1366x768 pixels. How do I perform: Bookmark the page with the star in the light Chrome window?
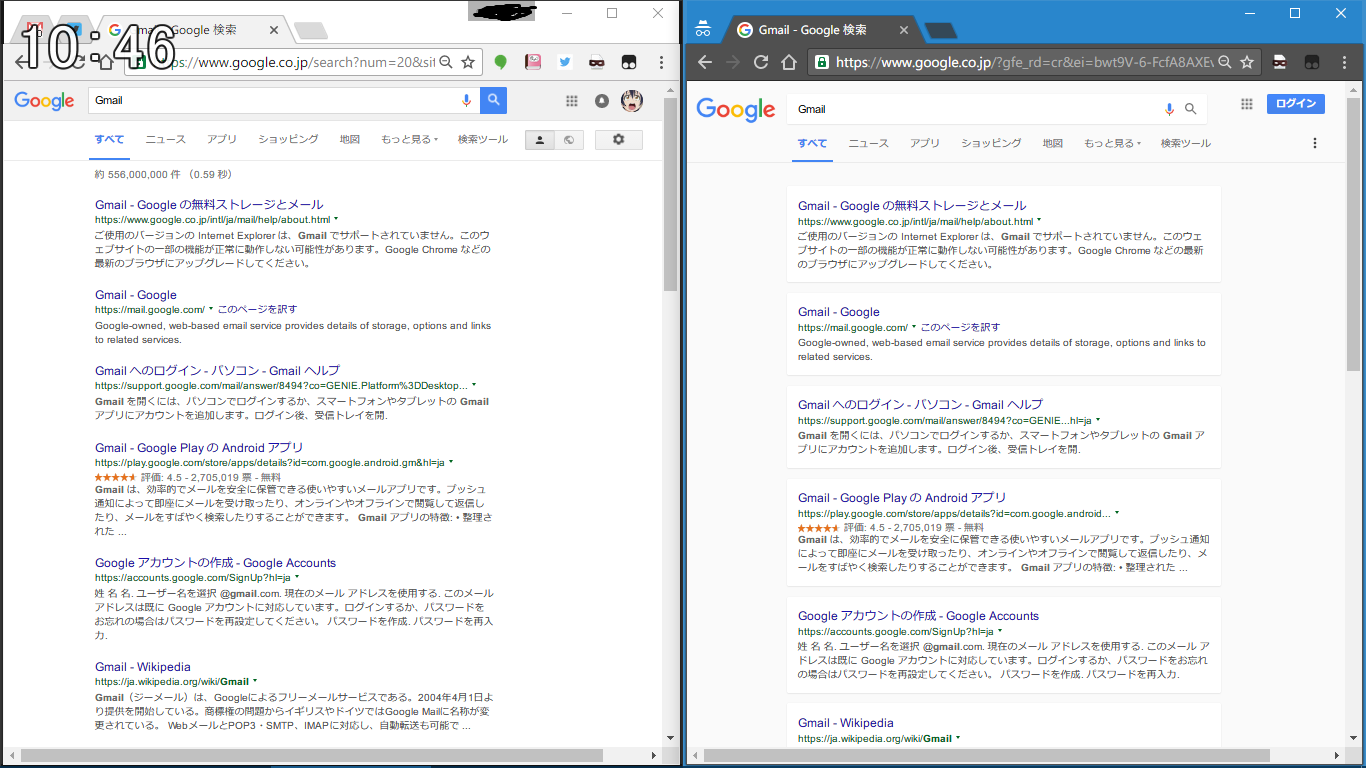click(467, 62)
